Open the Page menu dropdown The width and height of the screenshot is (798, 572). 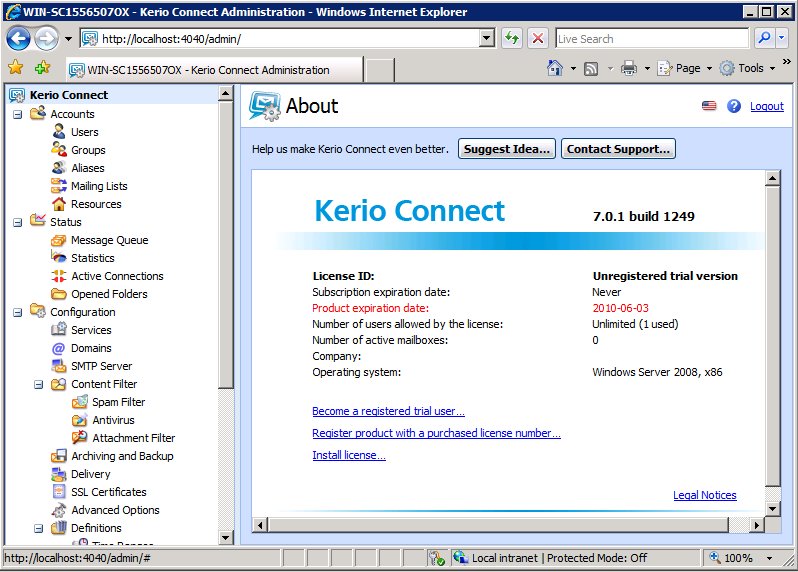709,68
